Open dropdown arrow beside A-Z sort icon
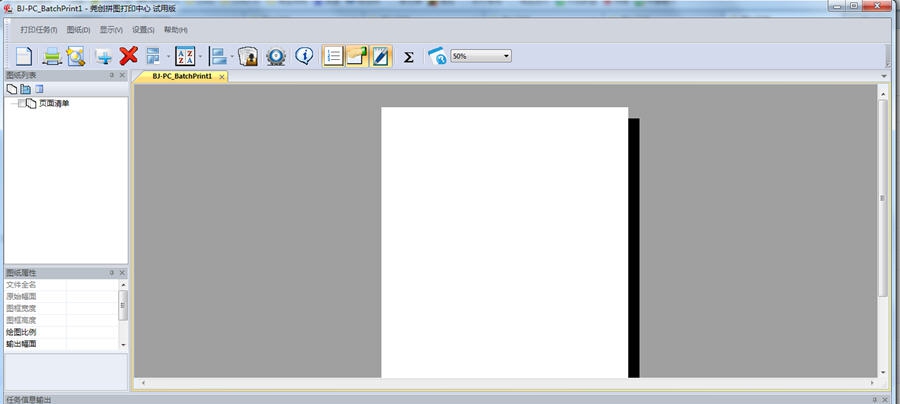 click(x=200, y=56)
